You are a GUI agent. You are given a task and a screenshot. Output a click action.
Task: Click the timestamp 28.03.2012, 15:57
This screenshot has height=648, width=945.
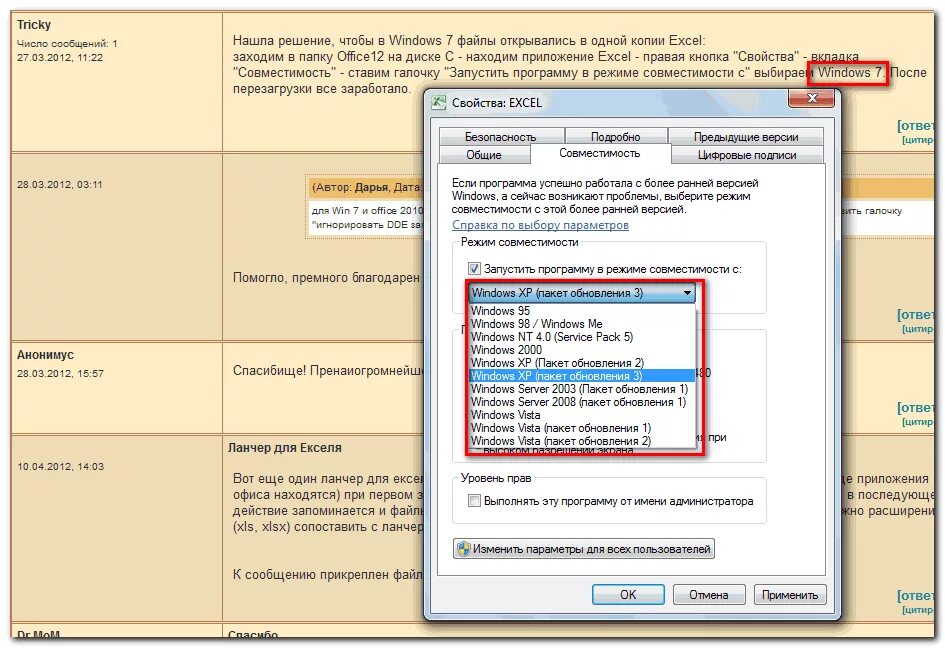60,374
